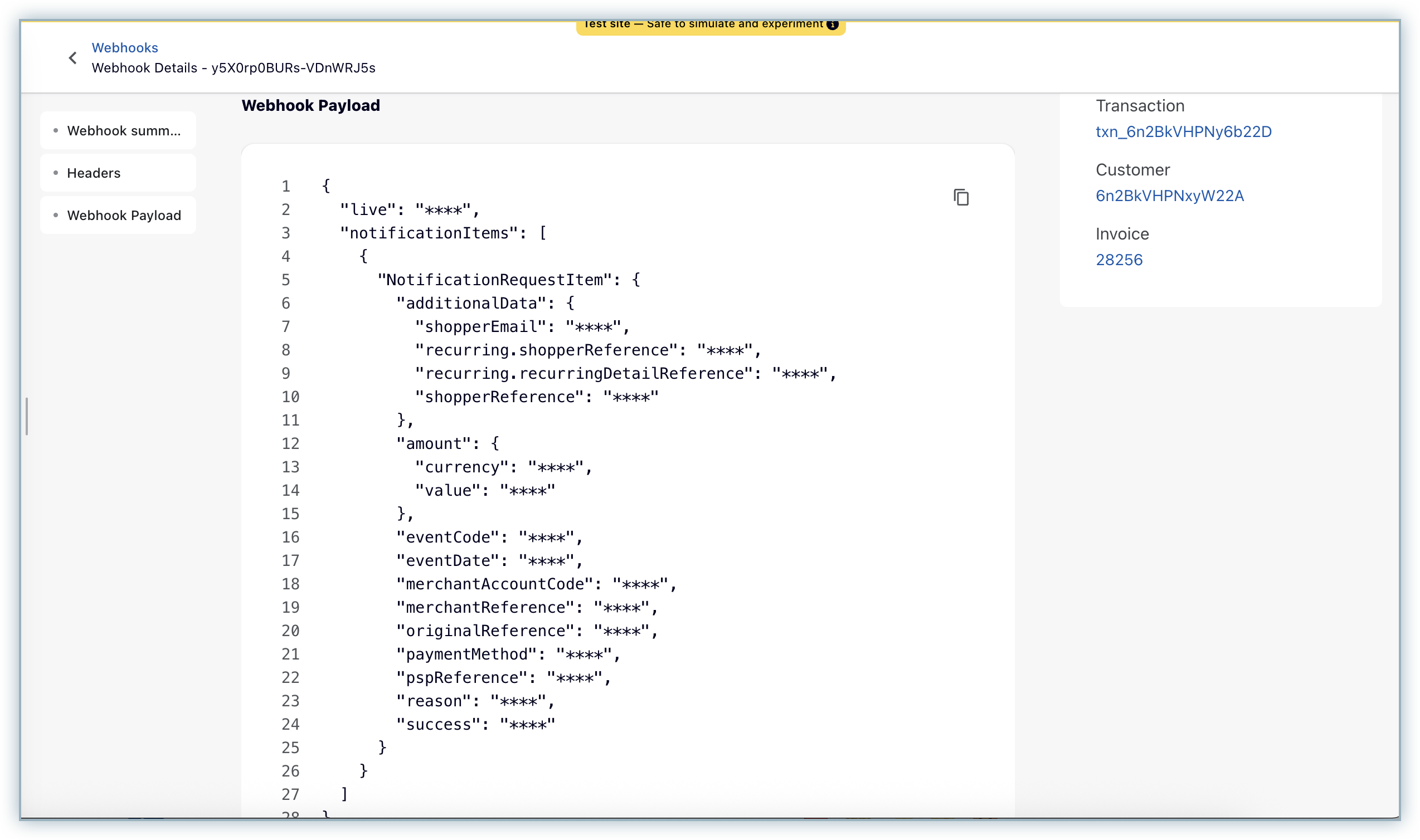Select the bullet icon next to Webhook summary
1420x840 pixels.
[x=55, y=130]
